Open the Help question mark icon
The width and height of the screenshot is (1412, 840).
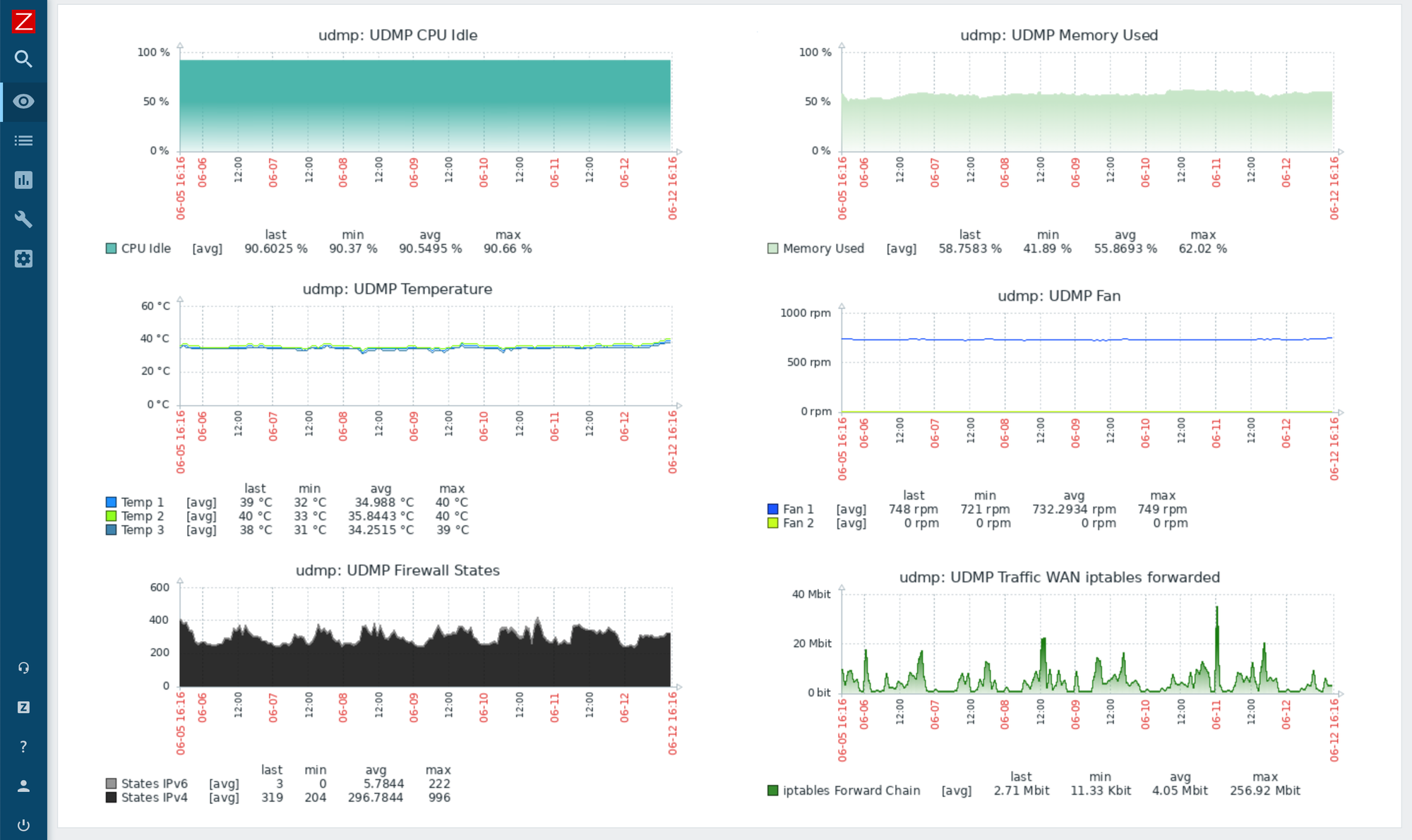click(x=23, y=747)
